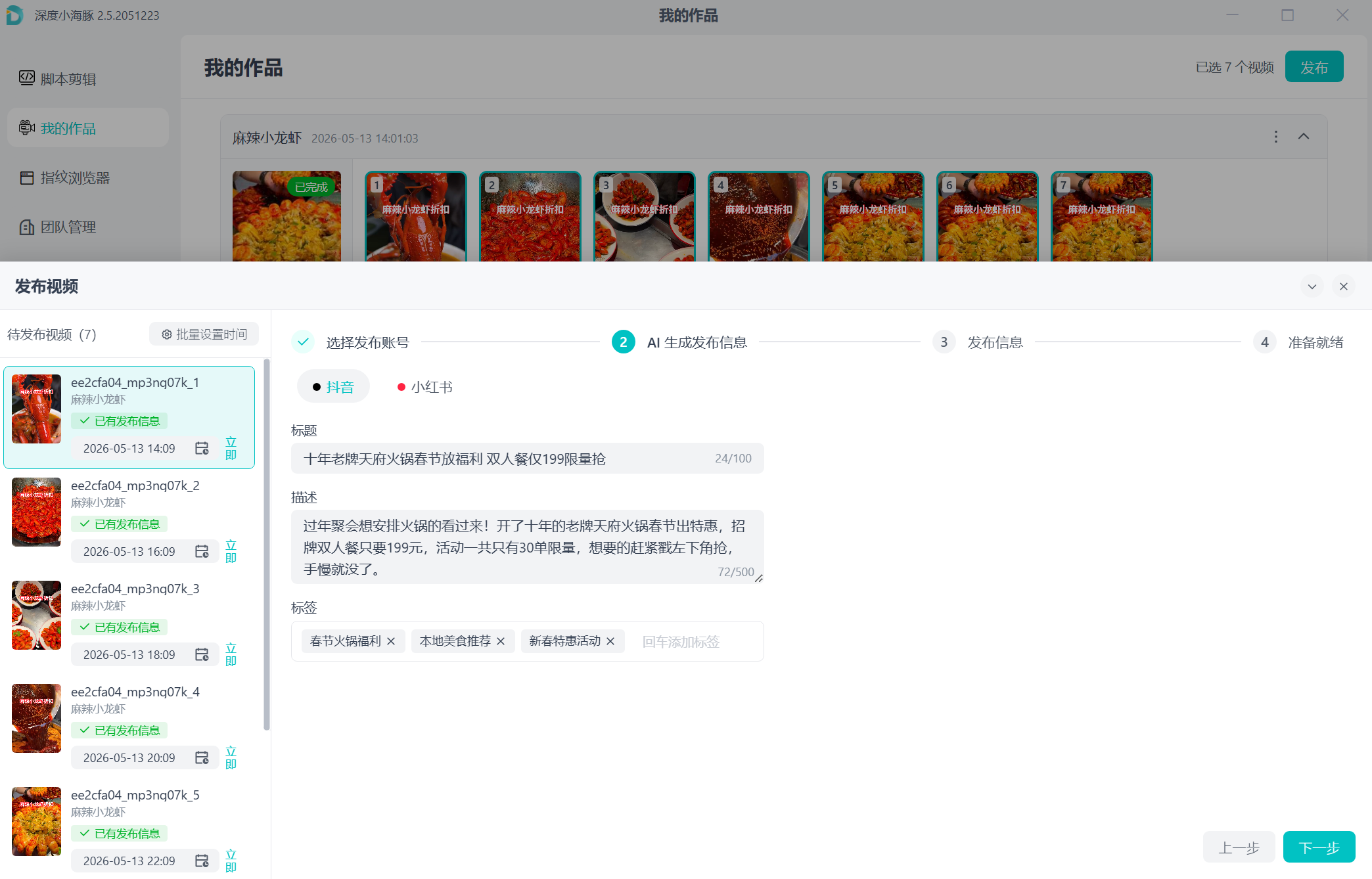Close the 发布视频 panel
The image size is (1372, 879).
pyautogui.click(x=1343, y=286)
